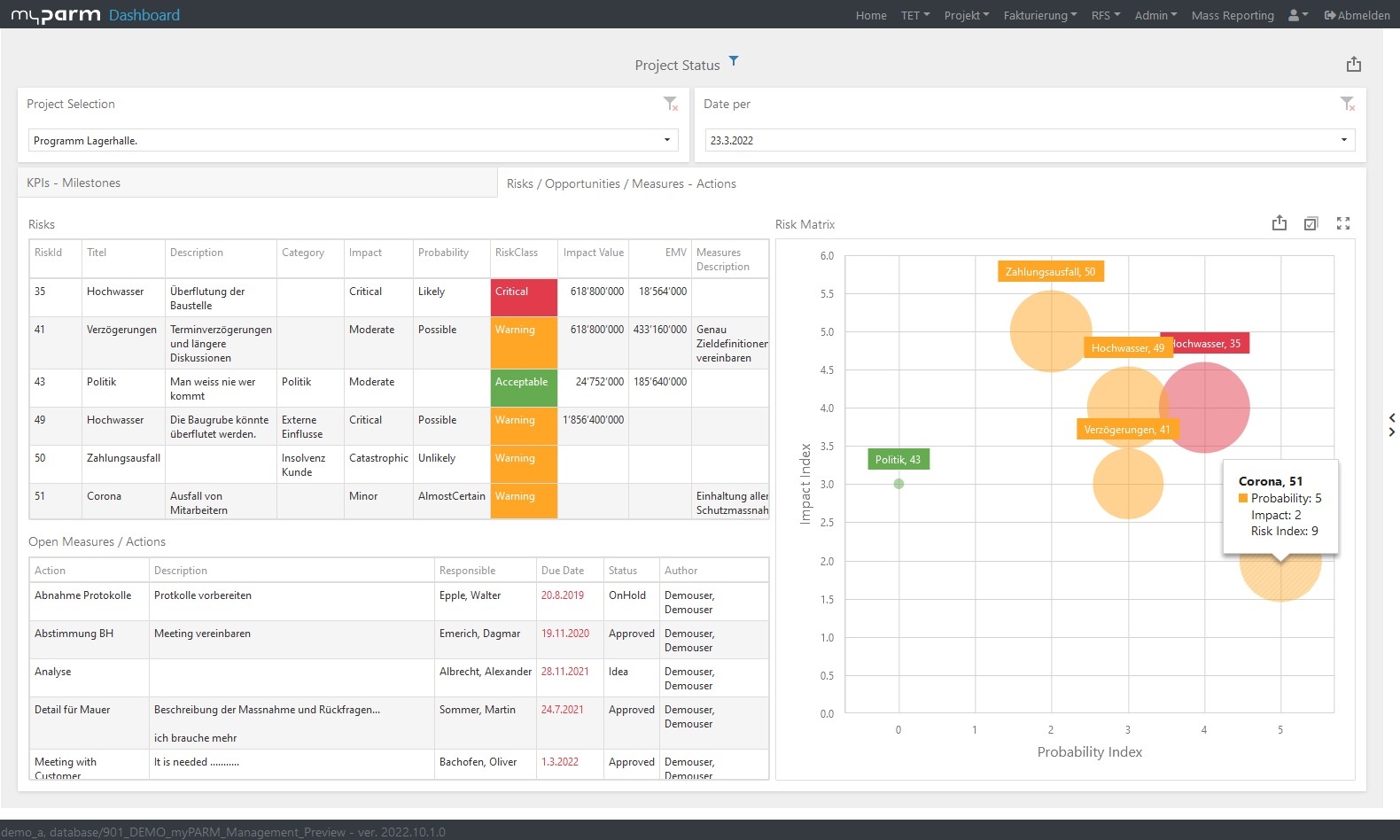Open the user account menu icon
The image size is (1400, 840).
[x=1298, y=15]
